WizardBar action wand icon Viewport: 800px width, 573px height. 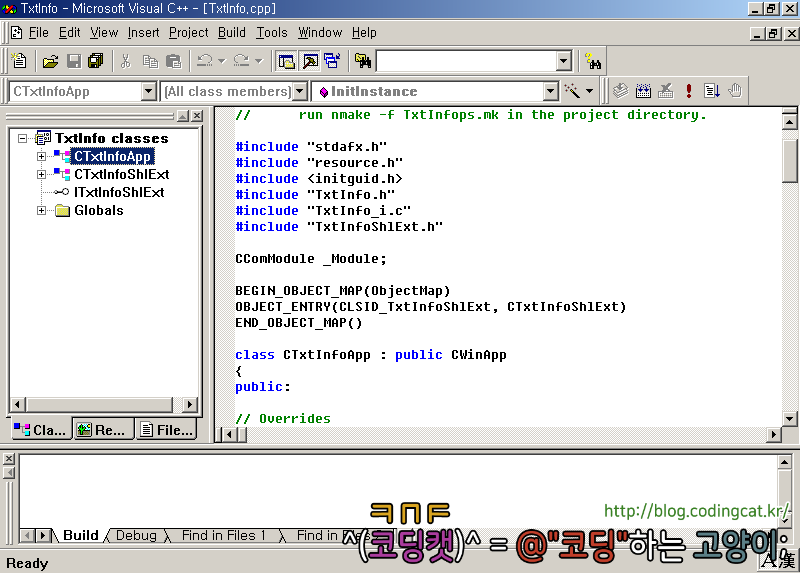[x=572, y=91]
